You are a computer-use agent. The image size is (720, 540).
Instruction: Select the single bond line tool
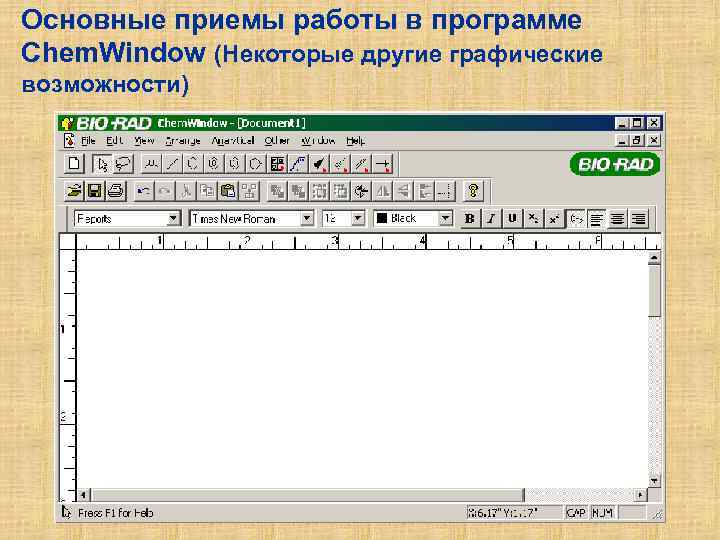[x=172, y=164]
